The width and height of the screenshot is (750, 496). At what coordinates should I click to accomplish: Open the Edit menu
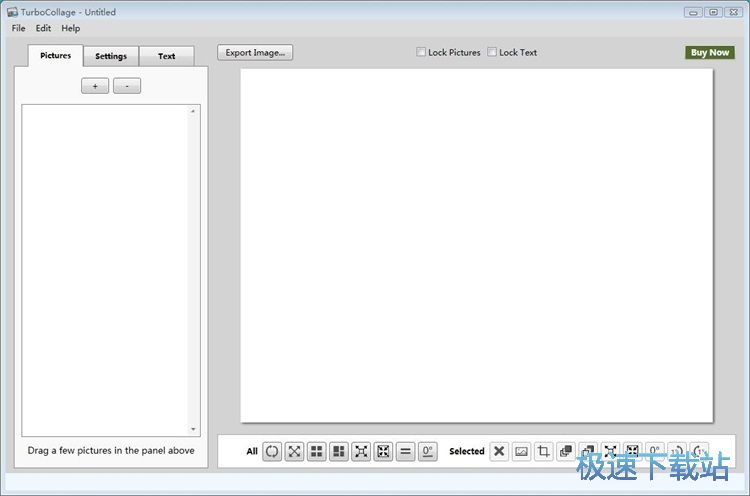[x=43, y=28]
